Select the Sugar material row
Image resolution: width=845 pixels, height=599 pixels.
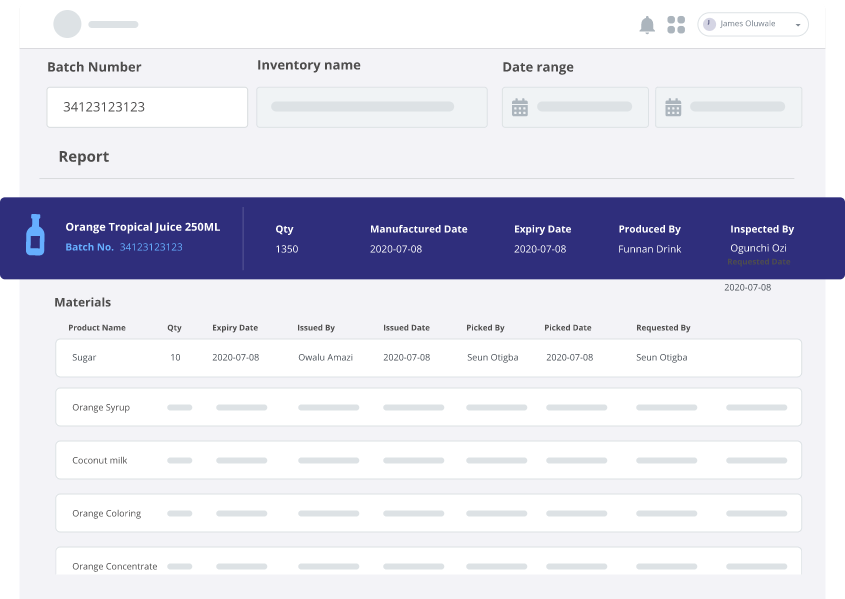(x=428, y=358)
